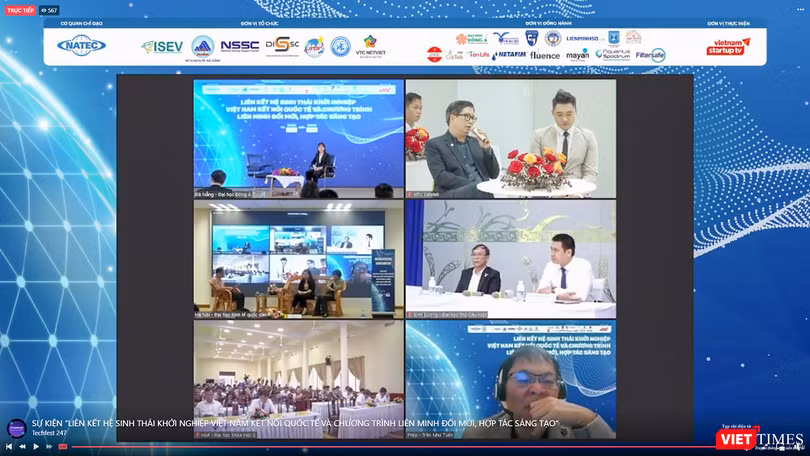Click the LIENMINHSO logo

[584, 39]
